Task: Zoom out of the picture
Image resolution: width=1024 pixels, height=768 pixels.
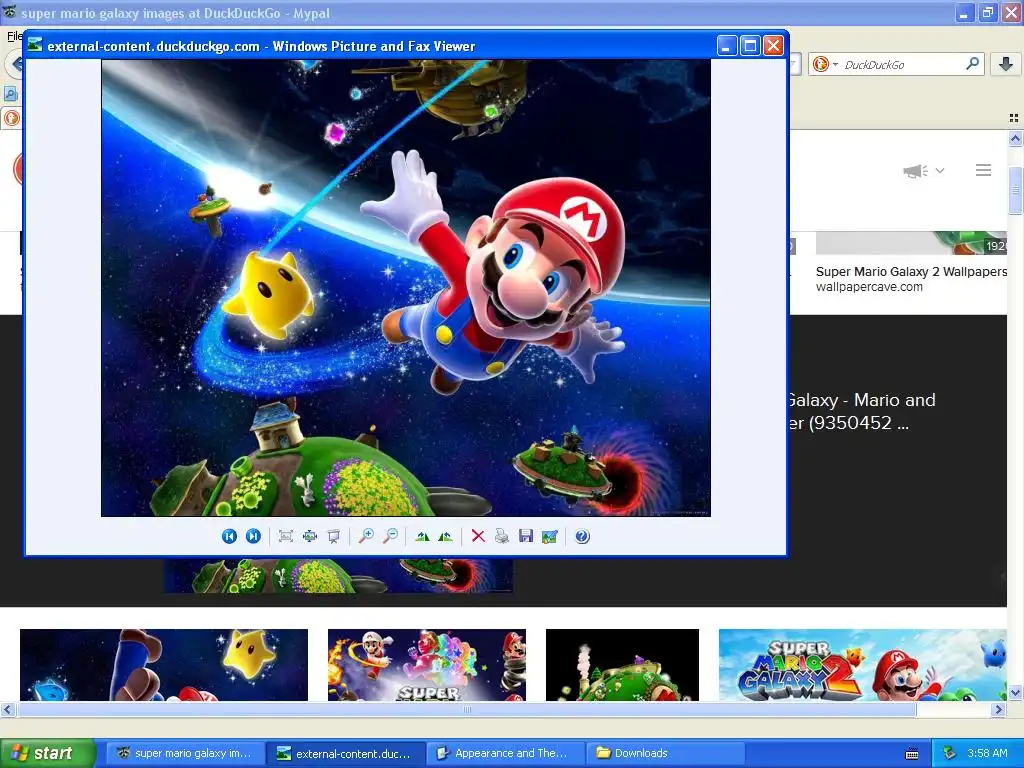Action: (391, 536)
